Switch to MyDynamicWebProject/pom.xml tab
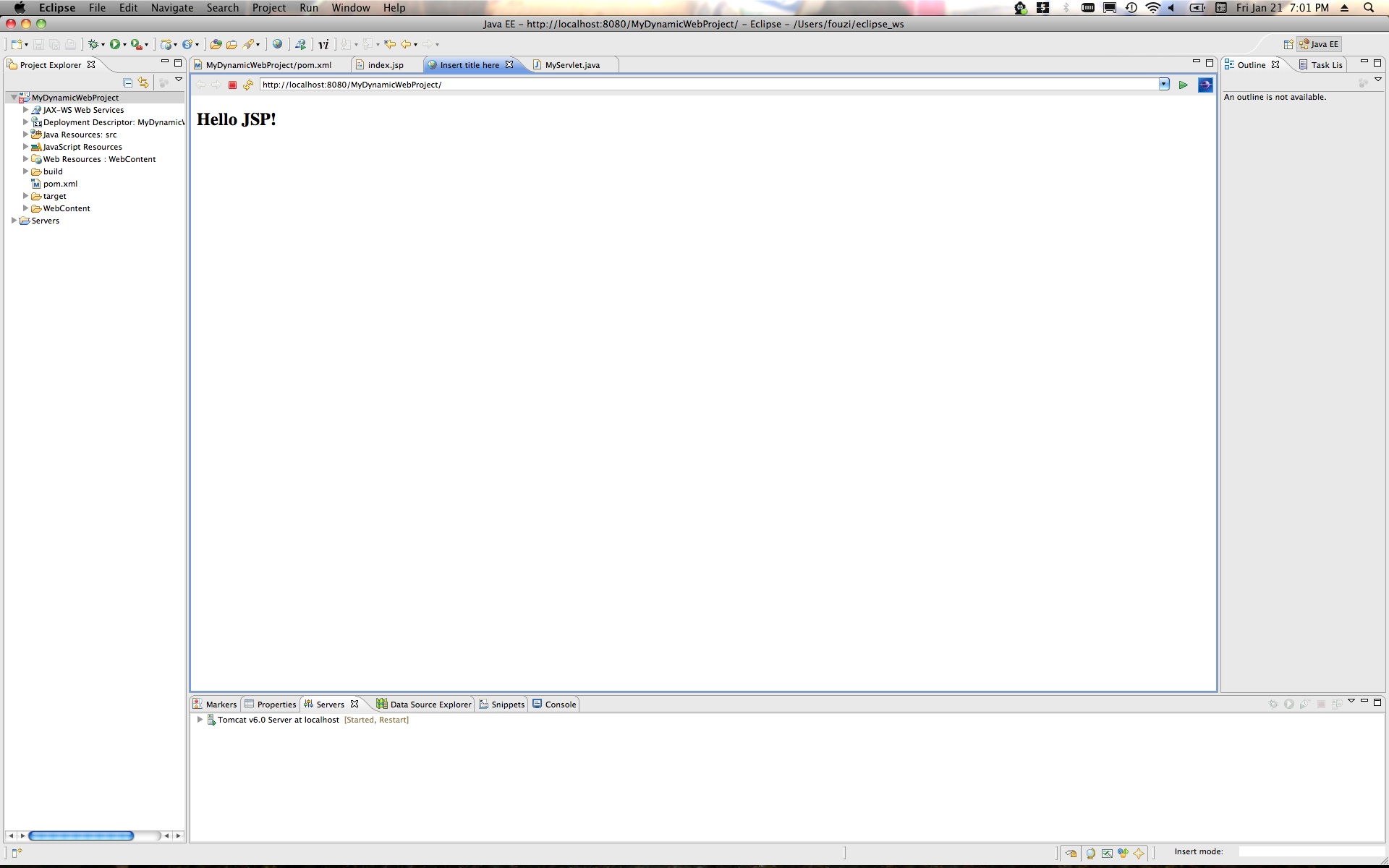This screenshot has height=868, width=1389. click(268, 65)
